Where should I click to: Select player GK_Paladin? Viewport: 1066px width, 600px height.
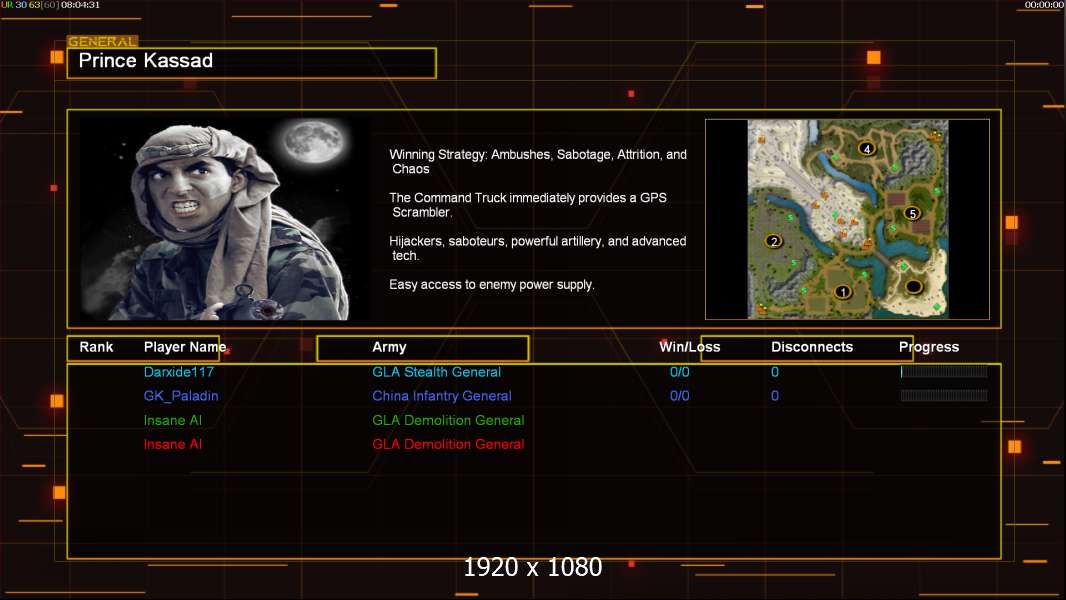(181, 396)
